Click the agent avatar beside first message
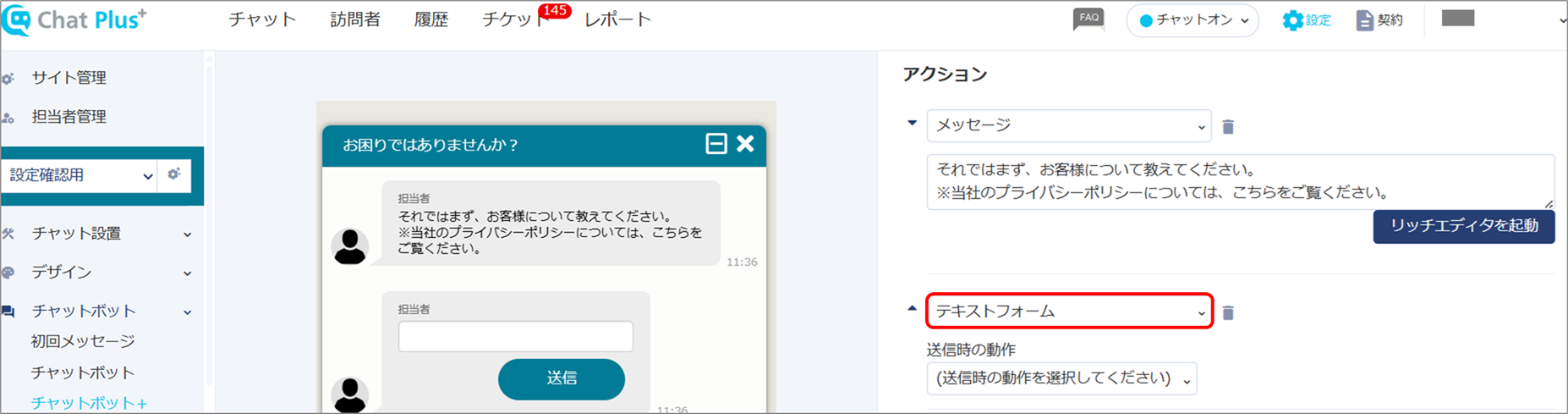The width and height of the screenshot is (1568, 414). [349, 246]
